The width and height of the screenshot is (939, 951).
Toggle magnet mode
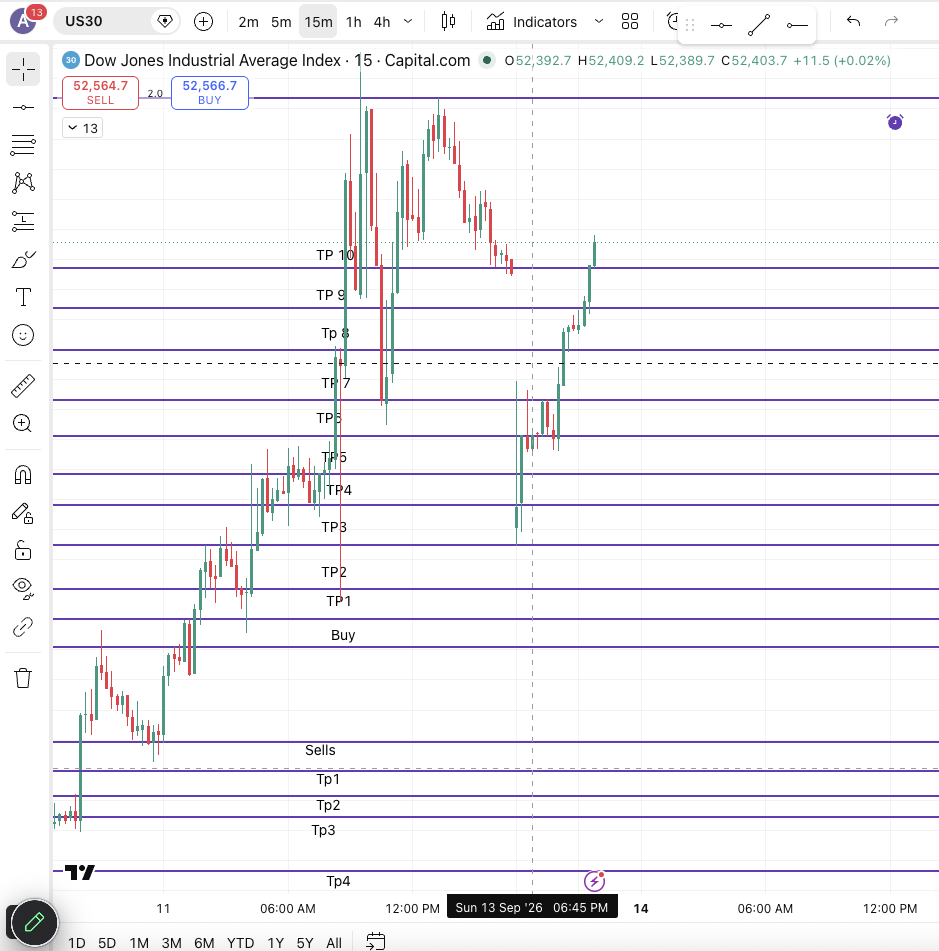pyautogui.click(x=23, y=475)
